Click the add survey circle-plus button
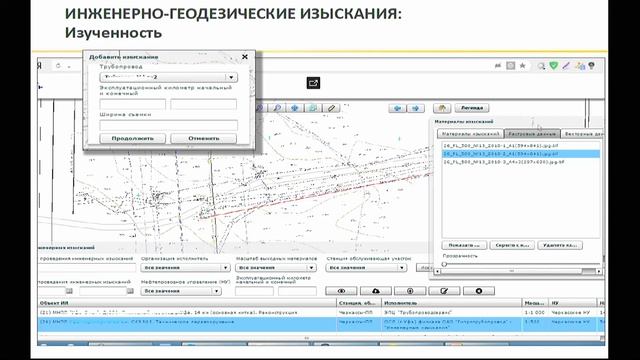640x360 pixels. click(x=410, y=291)
